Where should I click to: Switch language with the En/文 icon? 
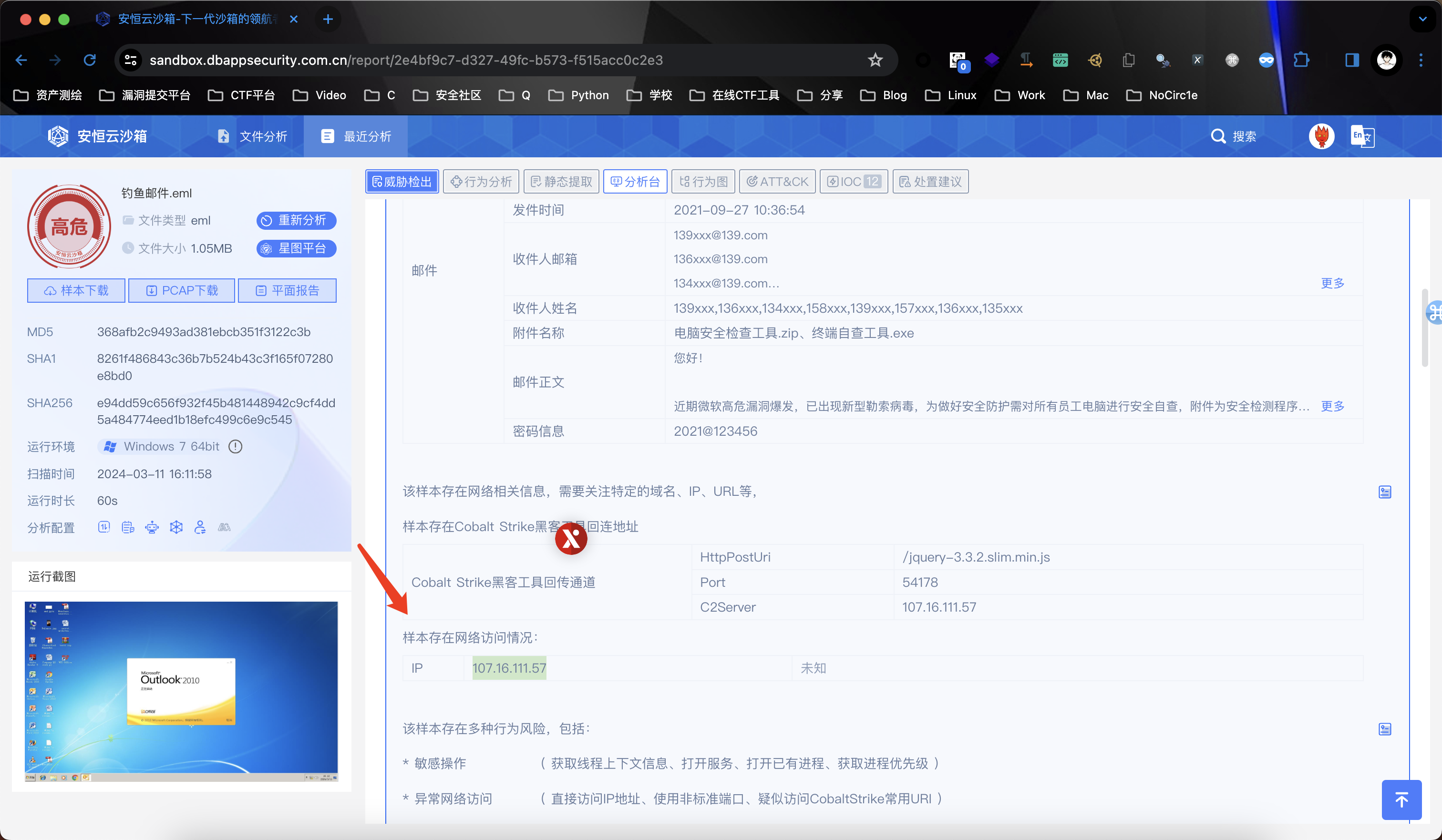coord(1362,136)
